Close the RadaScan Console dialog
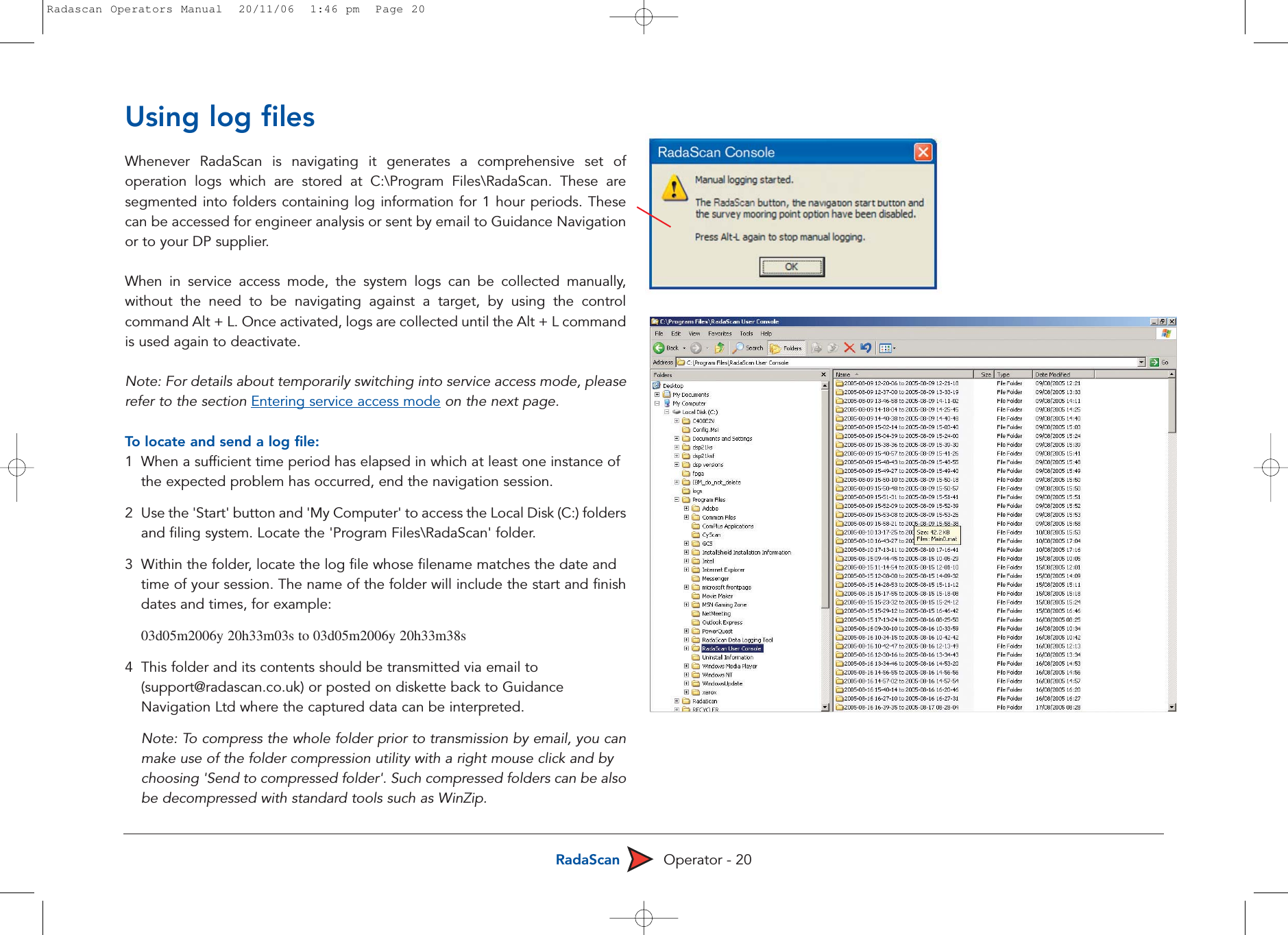 (x=923, y=151)
